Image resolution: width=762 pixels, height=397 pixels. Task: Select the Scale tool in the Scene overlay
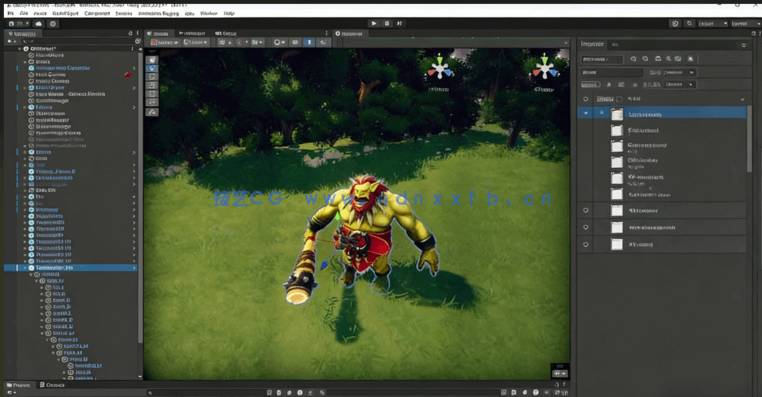152,86
